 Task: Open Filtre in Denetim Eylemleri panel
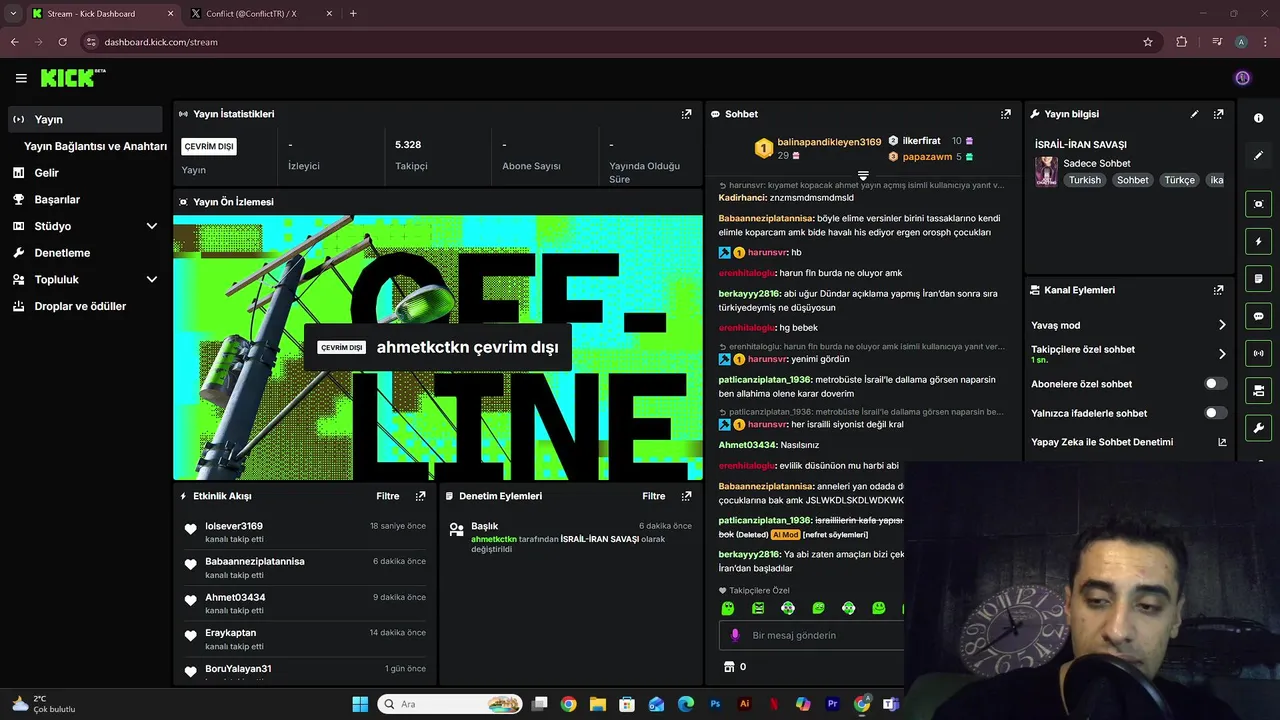654,496
